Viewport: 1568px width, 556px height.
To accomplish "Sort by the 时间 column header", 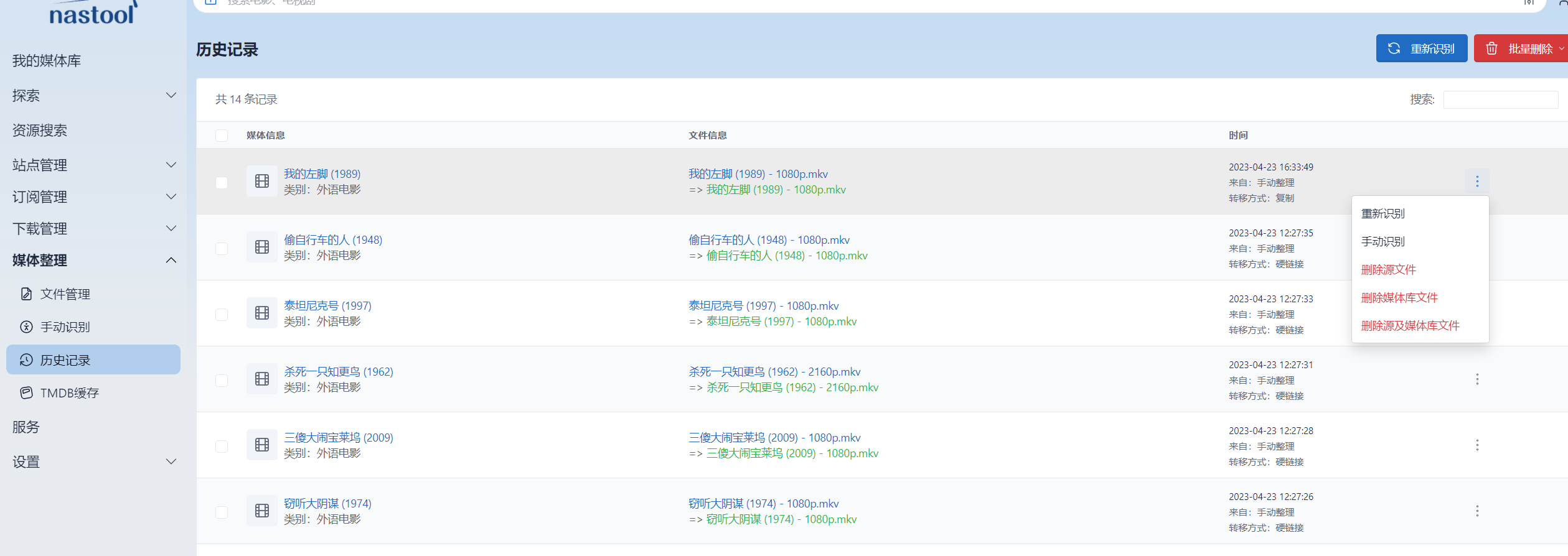I will (x=1238, y=135).
